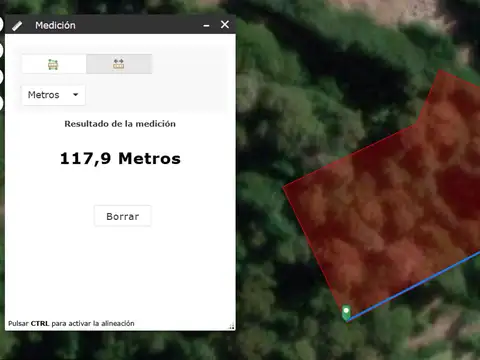Image resolution: width=480 pixels, height=360 pixels.
Task: Select the area measurement tool tab
Action: tap(54, 64)
